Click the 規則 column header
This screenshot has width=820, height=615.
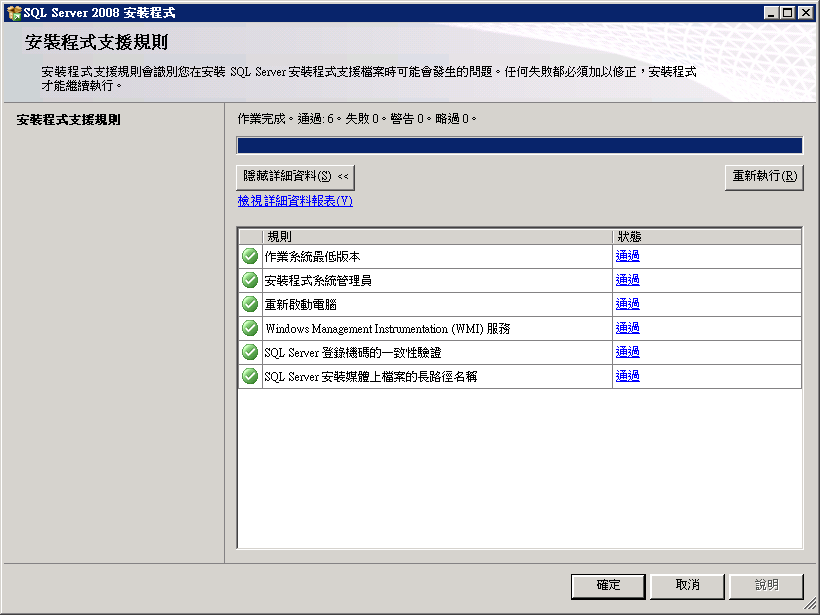[x=437, y=237]
